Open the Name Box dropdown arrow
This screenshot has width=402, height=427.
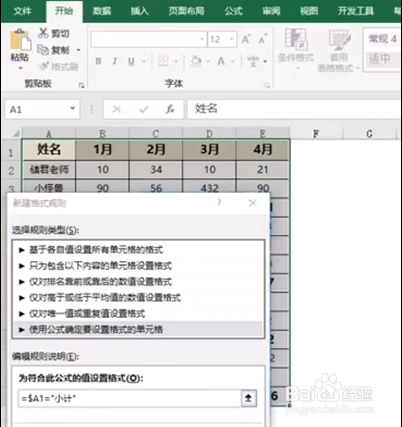tap(72, 109)
